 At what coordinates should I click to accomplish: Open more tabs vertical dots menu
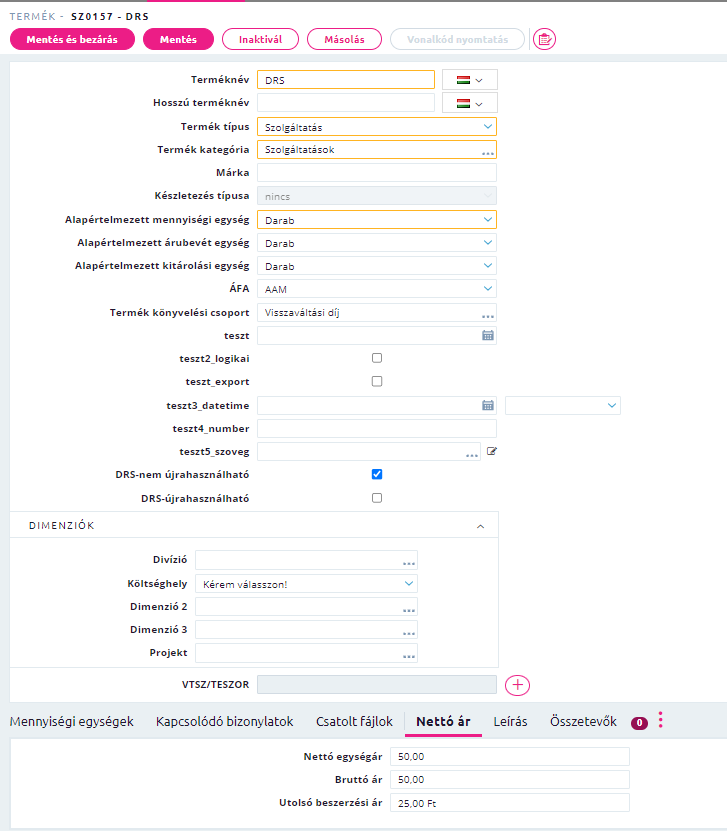[x=660, y=720]
